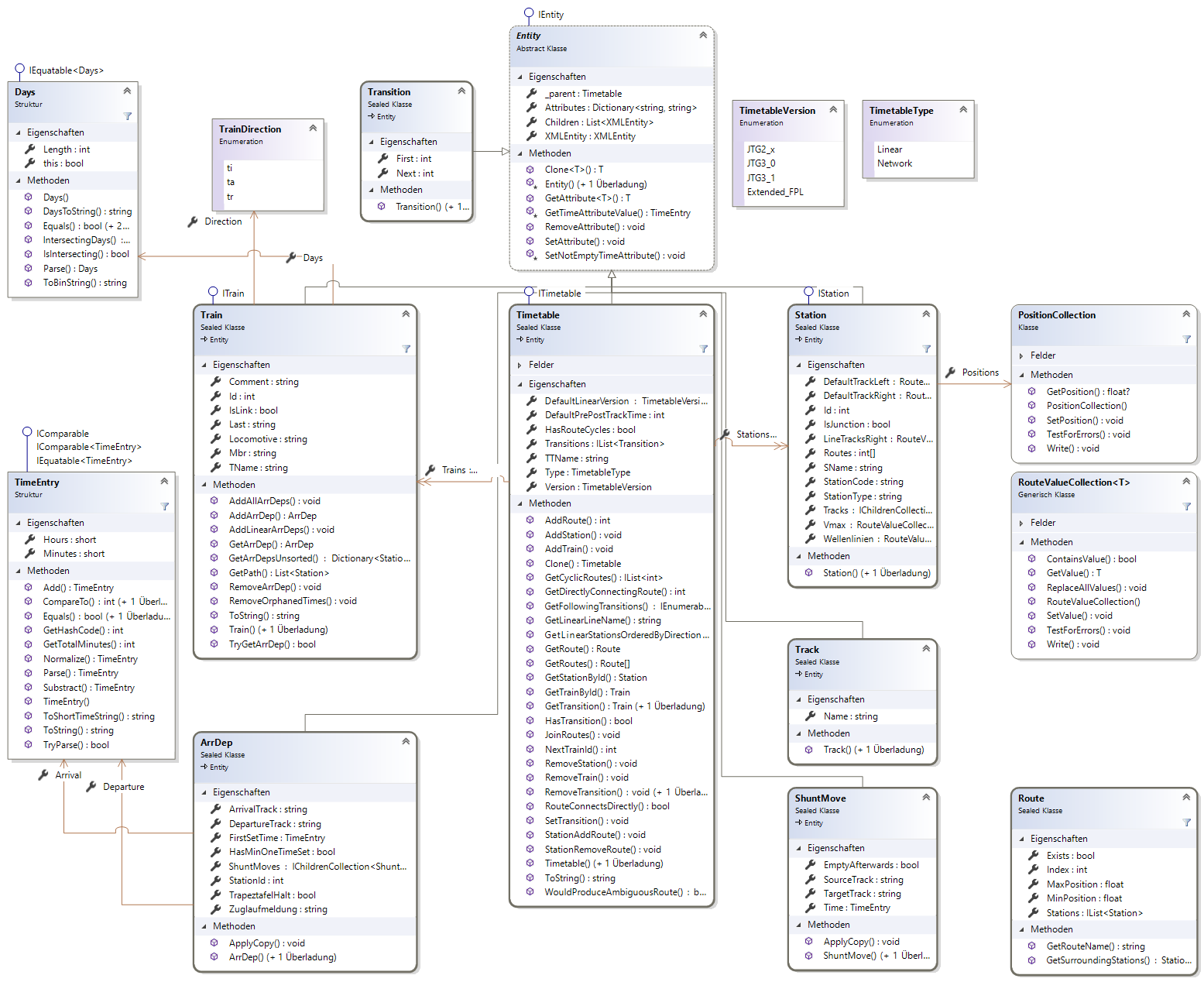Screen dimensions: 1204x982
Task: Click the IEntity interface lollipop
Action: coord(529,12)
